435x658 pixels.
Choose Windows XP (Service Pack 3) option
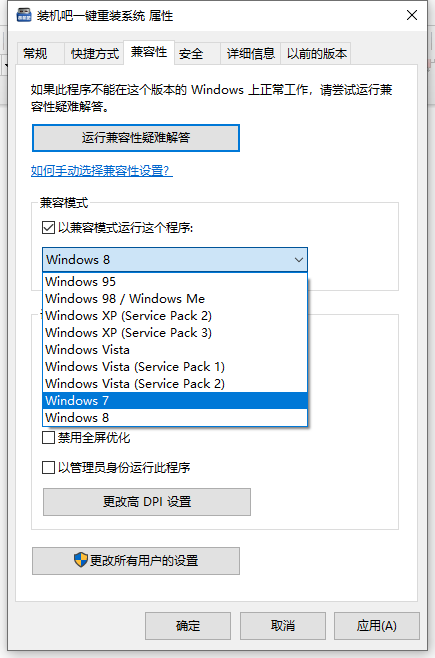[175, 333]
